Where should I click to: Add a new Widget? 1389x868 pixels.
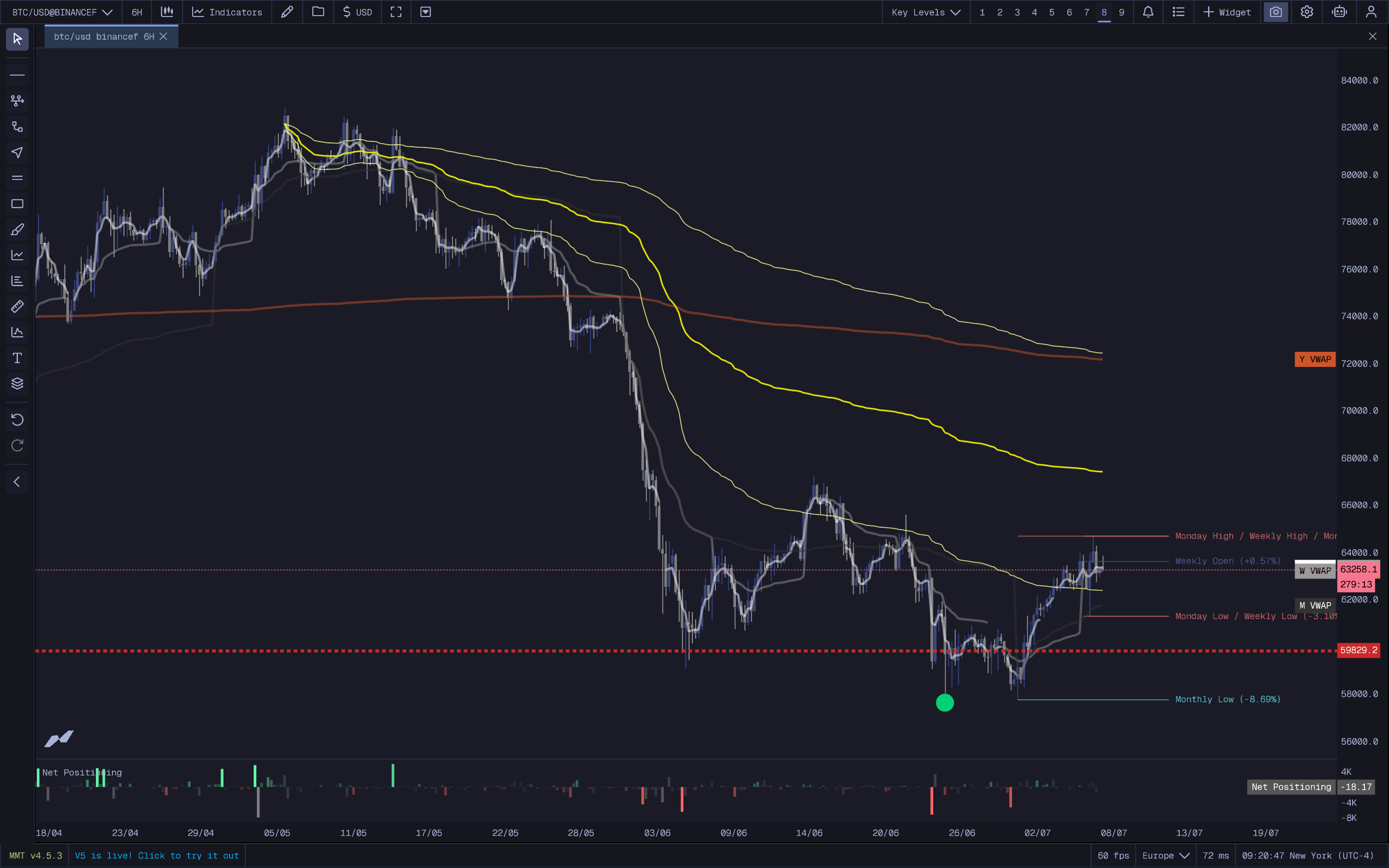point(1227,12)
